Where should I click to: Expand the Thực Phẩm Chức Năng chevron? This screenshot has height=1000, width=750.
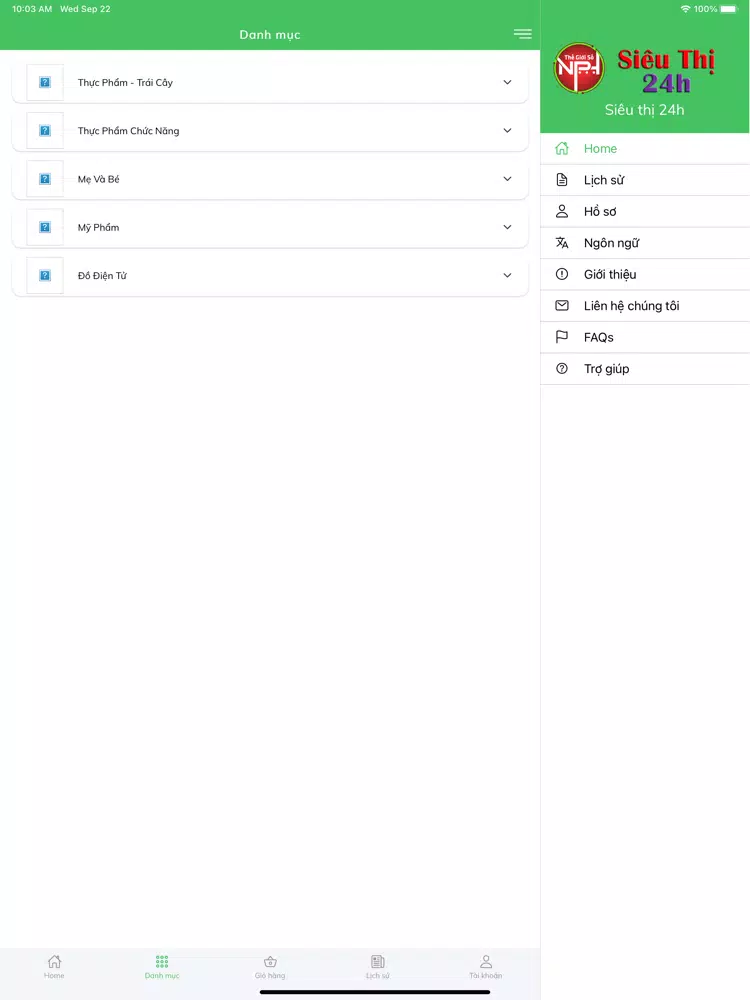[507, 131]
